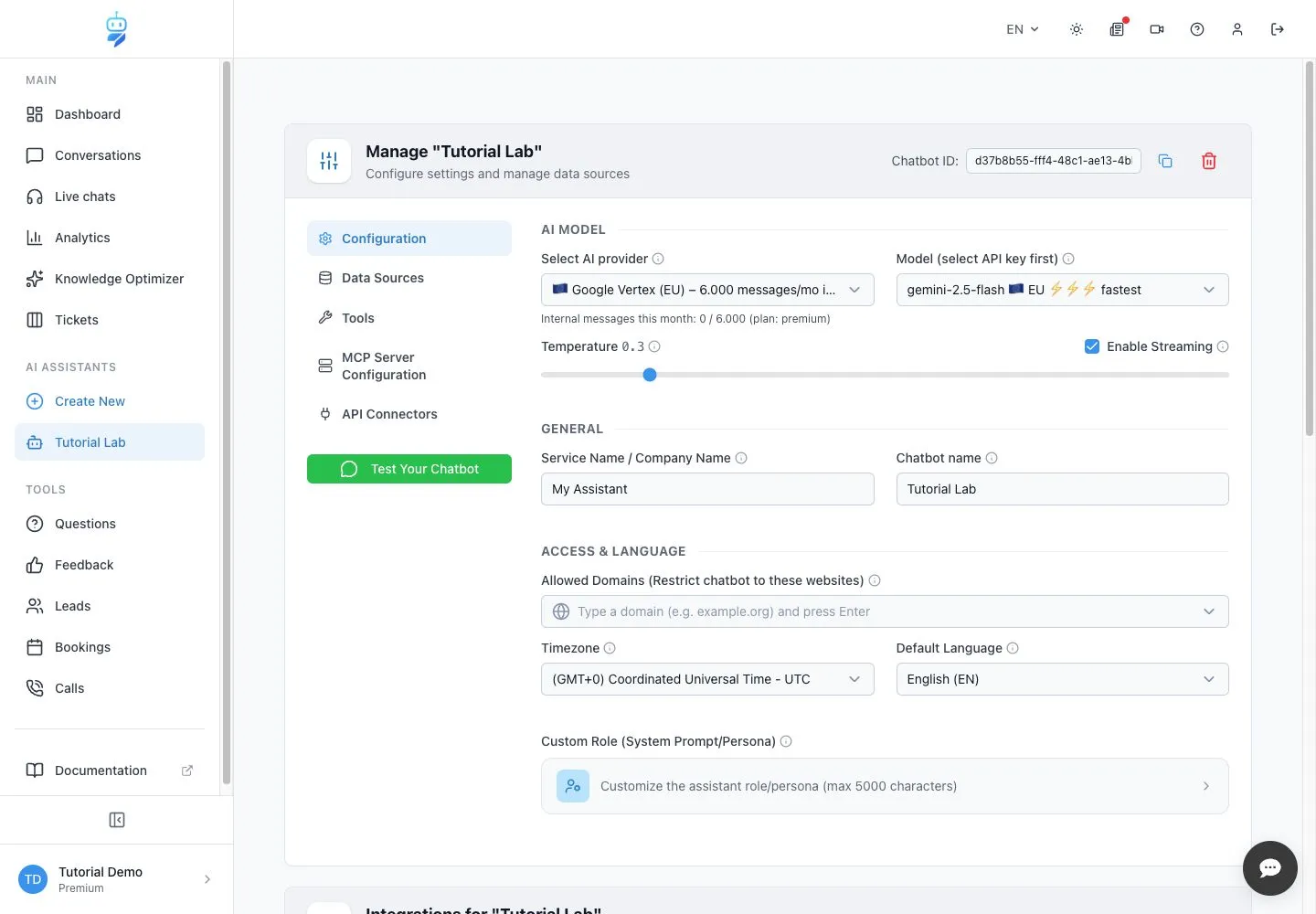This screenshot has height=914, width=1316.
Task: Show info tooltip for Timezone
Action: coord(610,648)
